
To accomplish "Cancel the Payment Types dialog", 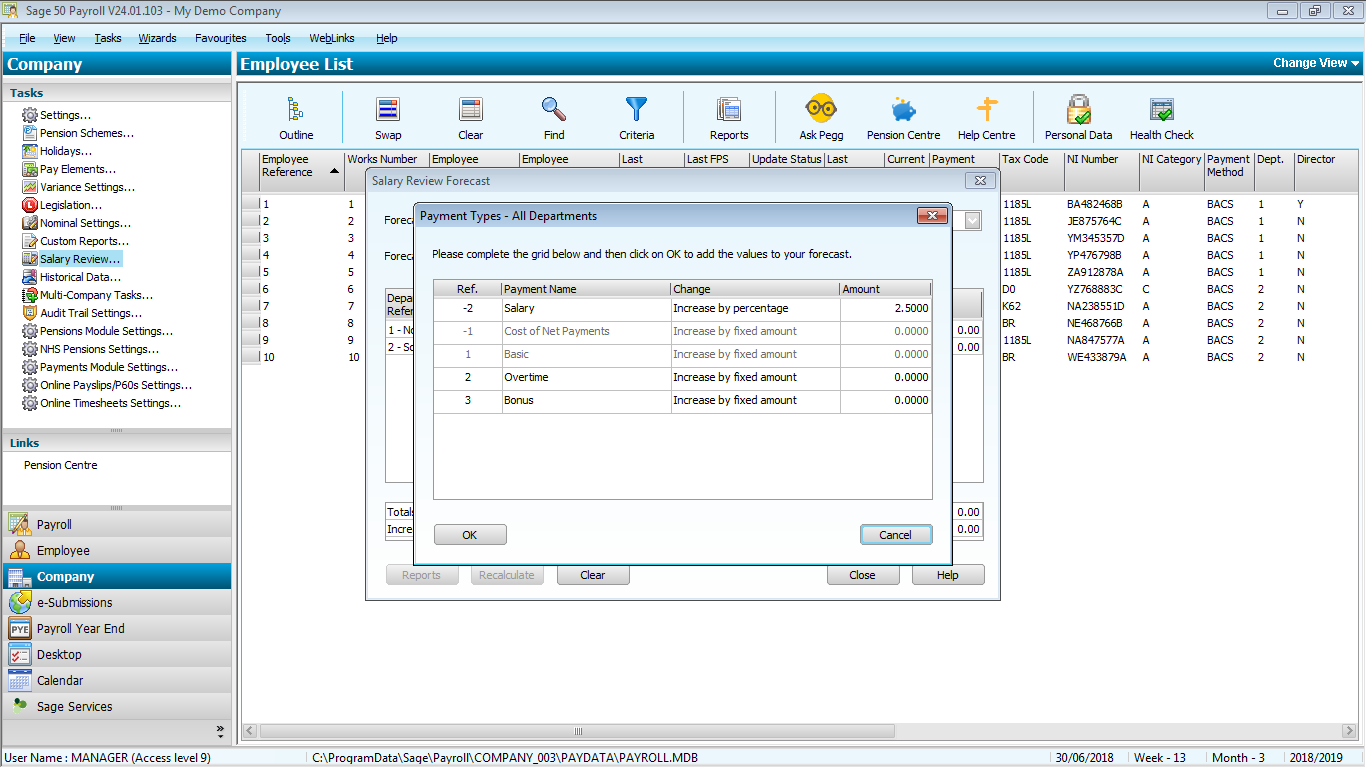I will pyautogui.click(x=895, y=534).
